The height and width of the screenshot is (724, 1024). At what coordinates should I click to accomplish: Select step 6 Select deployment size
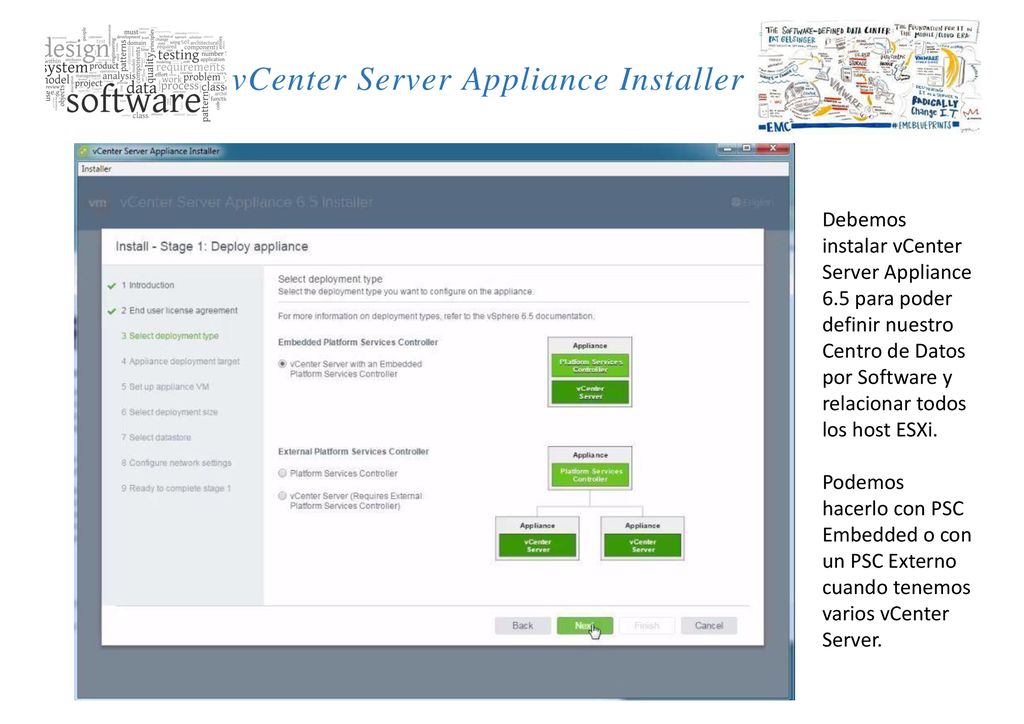(x=169, y=413)
